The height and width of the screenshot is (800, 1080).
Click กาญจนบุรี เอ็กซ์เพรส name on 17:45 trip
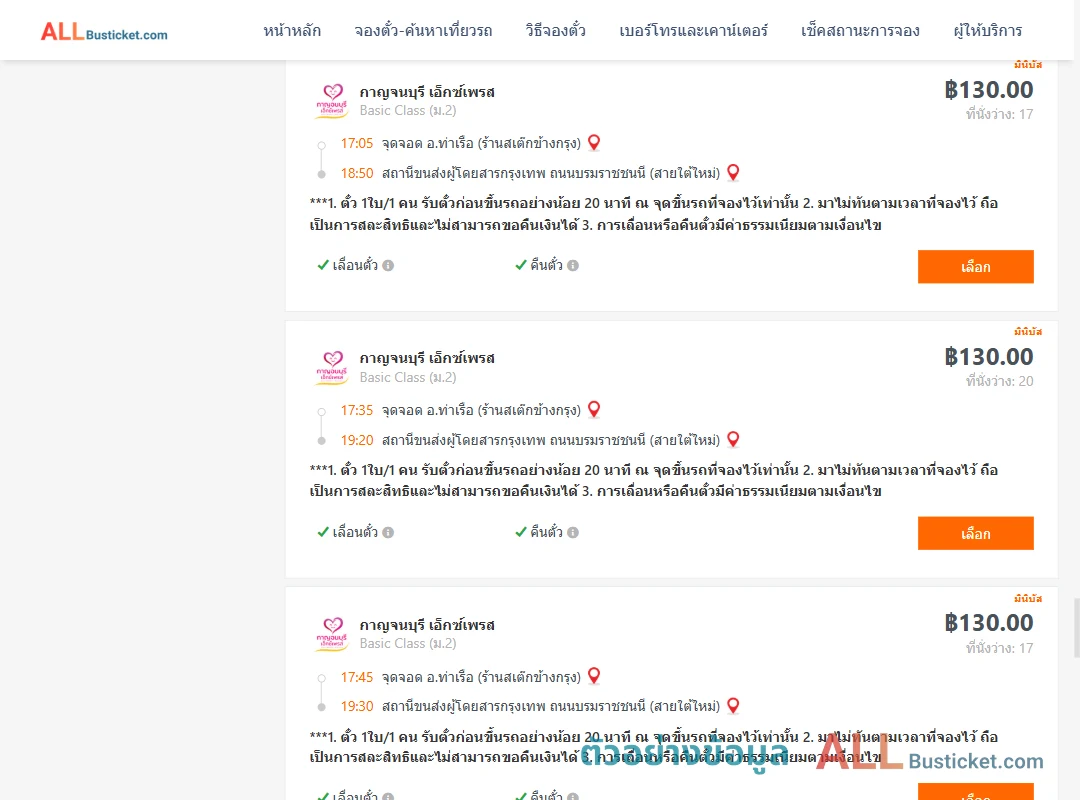coord(427,625)
